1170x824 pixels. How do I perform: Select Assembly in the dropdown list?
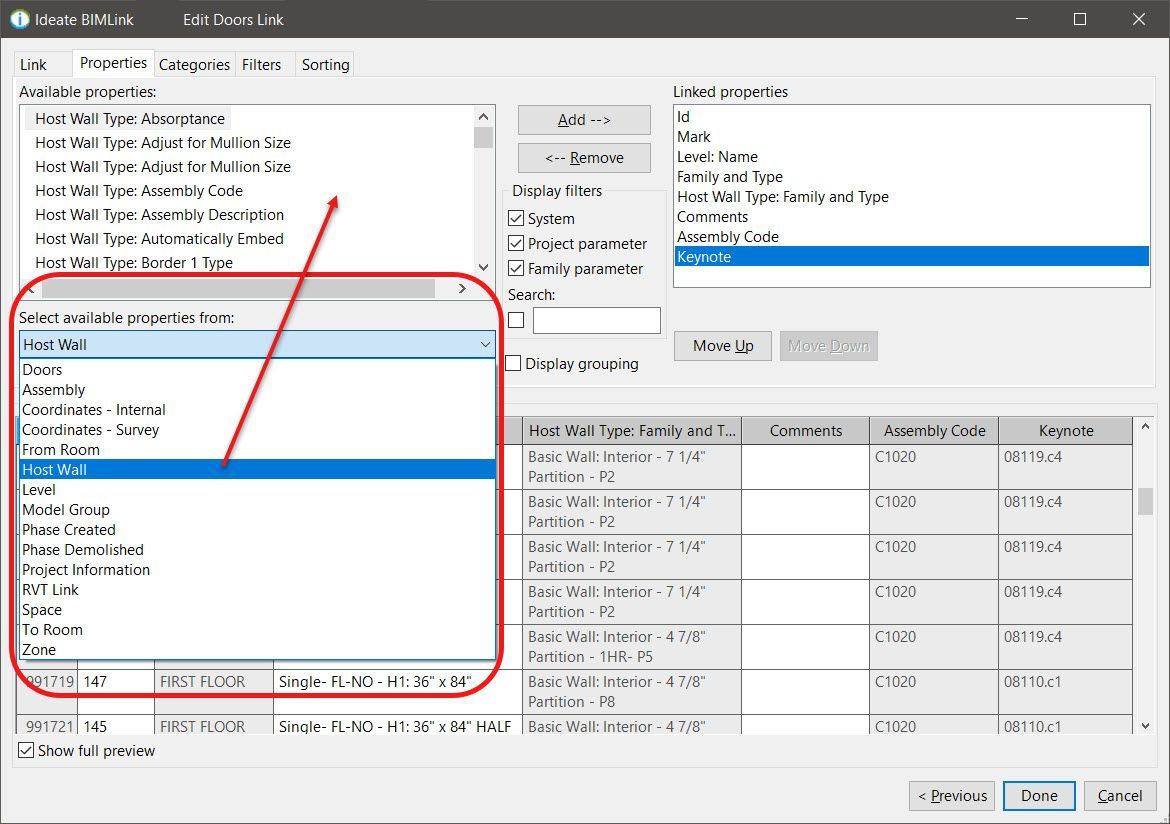(257, 390)
